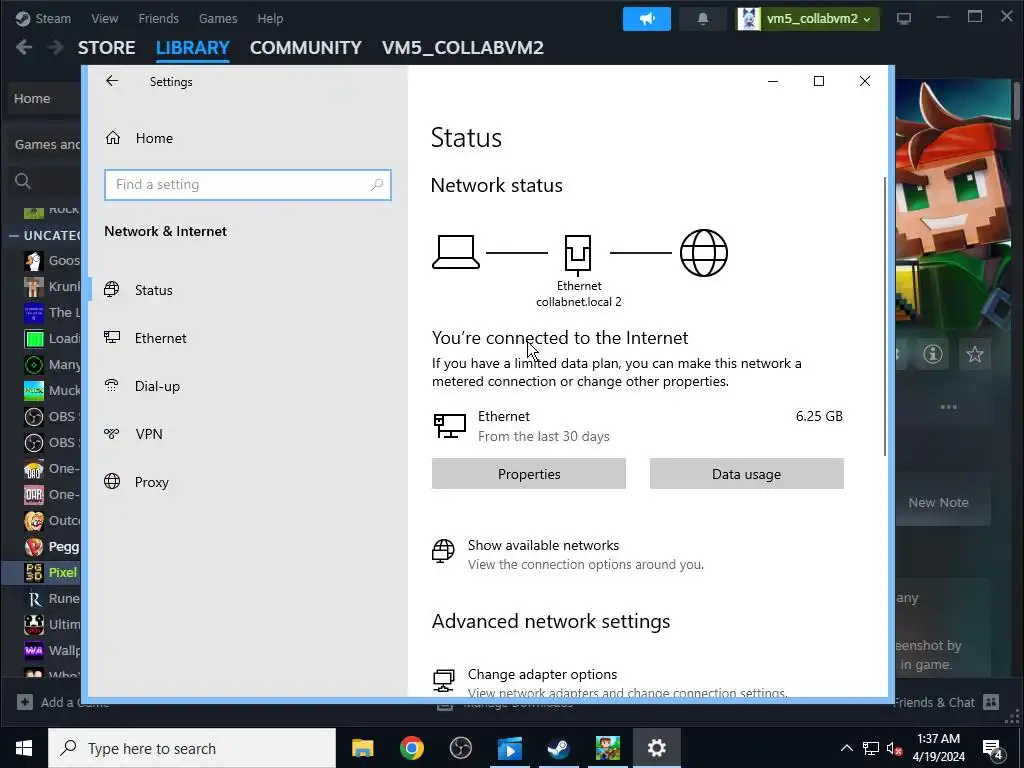
Task: Open Friends menu in Steam
Action: coord(158,18)
